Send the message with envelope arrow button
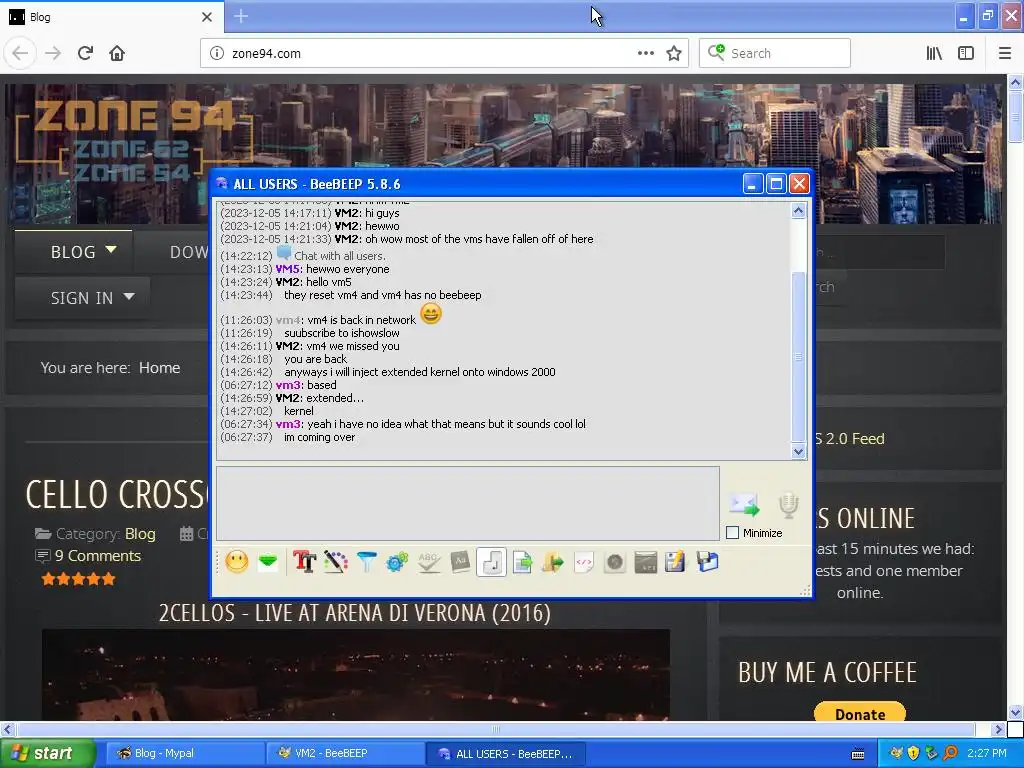Image resolution: width=1024 pixels, height=768 pixels. pyautogui.click(x=744, y=505)
